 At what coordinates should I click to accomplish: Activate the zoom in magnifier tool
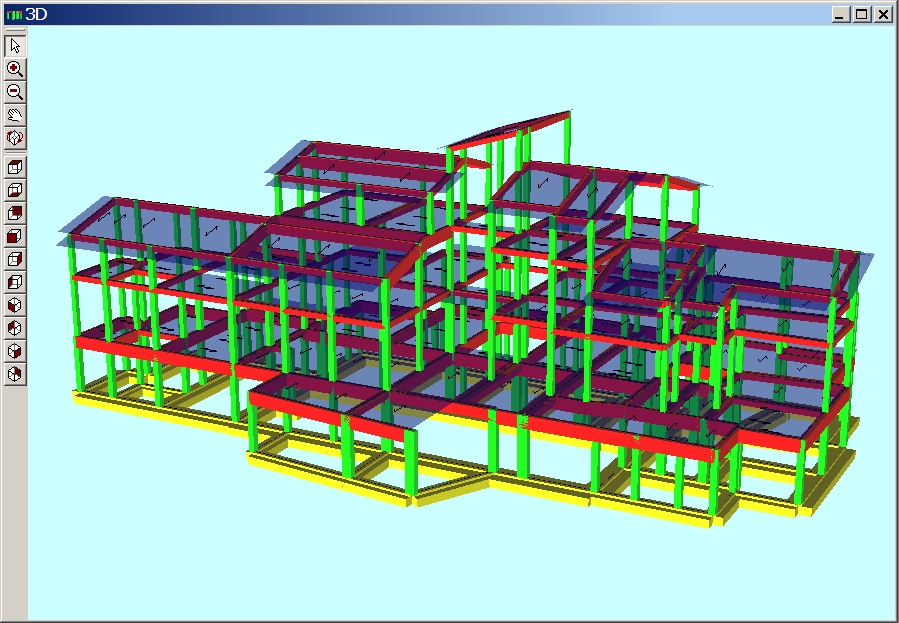[15, 69]
